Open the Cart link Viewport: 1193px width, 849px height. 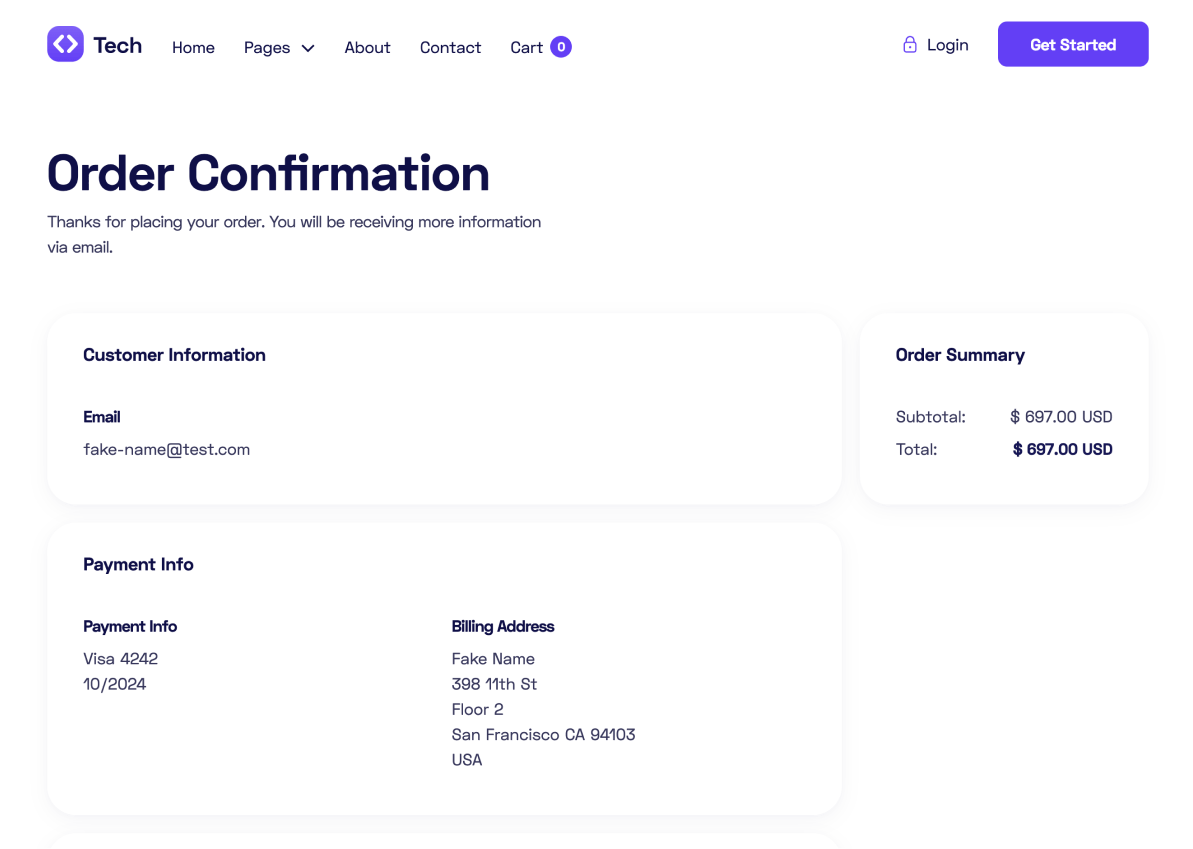point(526,47)
